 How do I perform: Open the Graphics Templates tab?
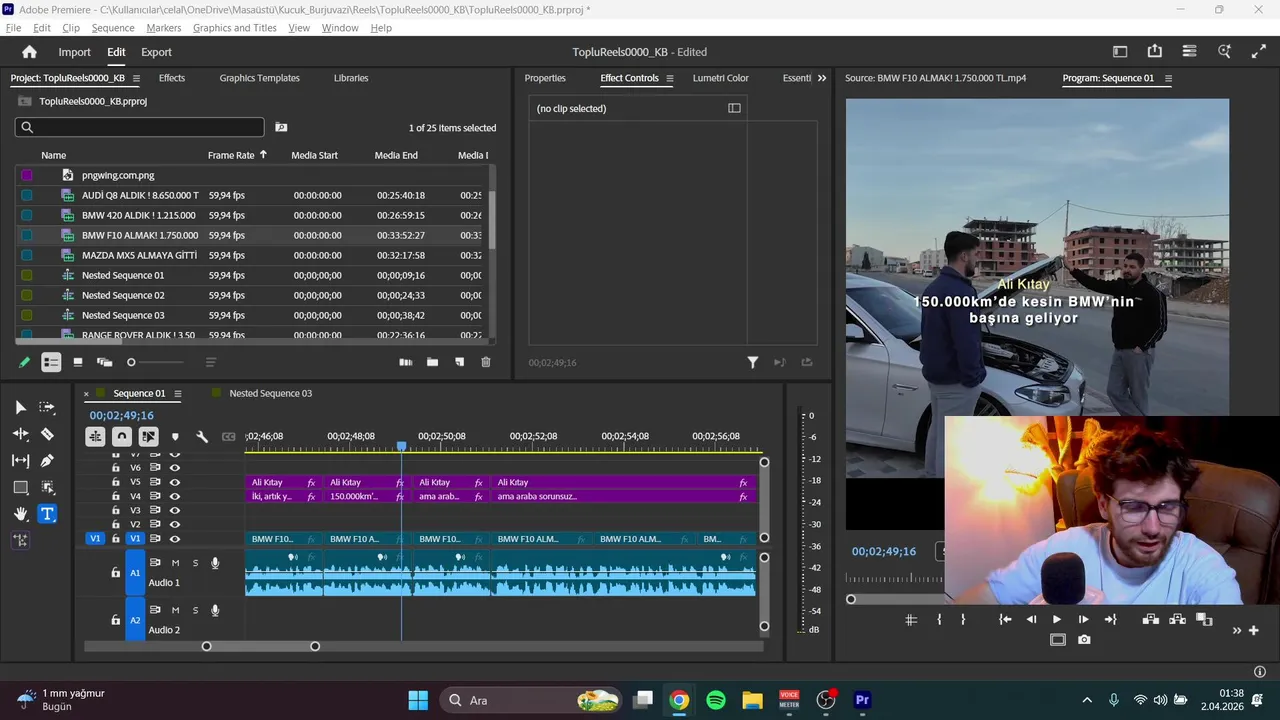[x=260, y=78]
